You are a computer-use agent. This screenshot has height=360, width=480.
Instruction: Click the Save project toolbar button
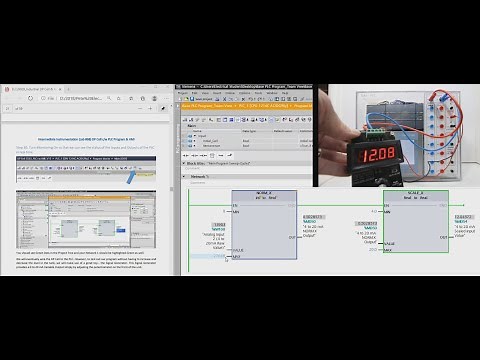click(201, 99)
